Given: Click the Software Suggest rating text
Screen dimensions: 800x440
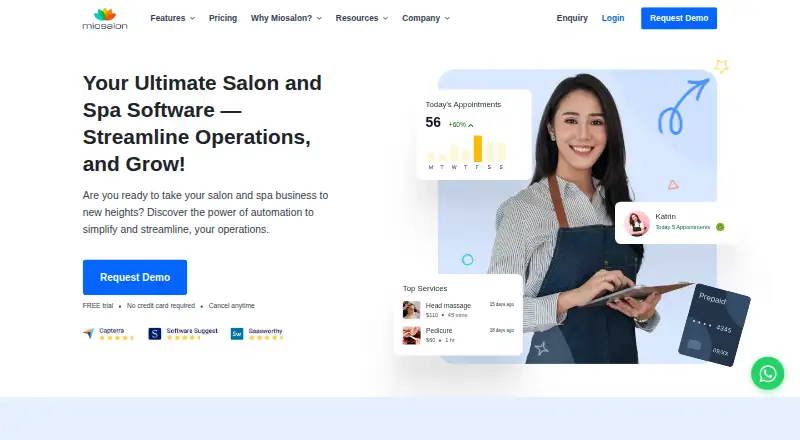Looking at the screenshot, I should point(192,331).
